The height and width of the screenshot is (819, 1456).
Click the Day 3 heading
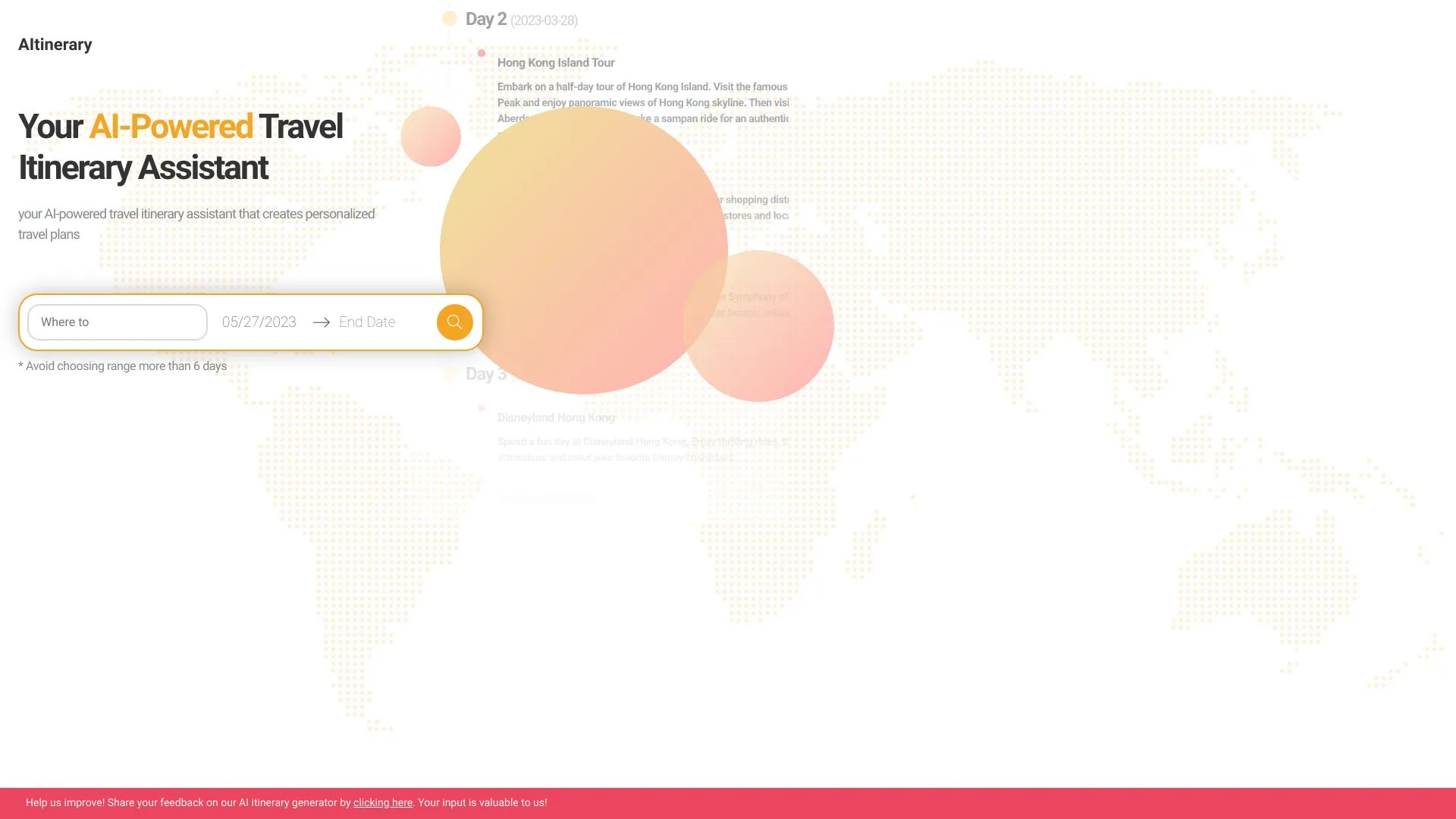click(x=482, y=374)
